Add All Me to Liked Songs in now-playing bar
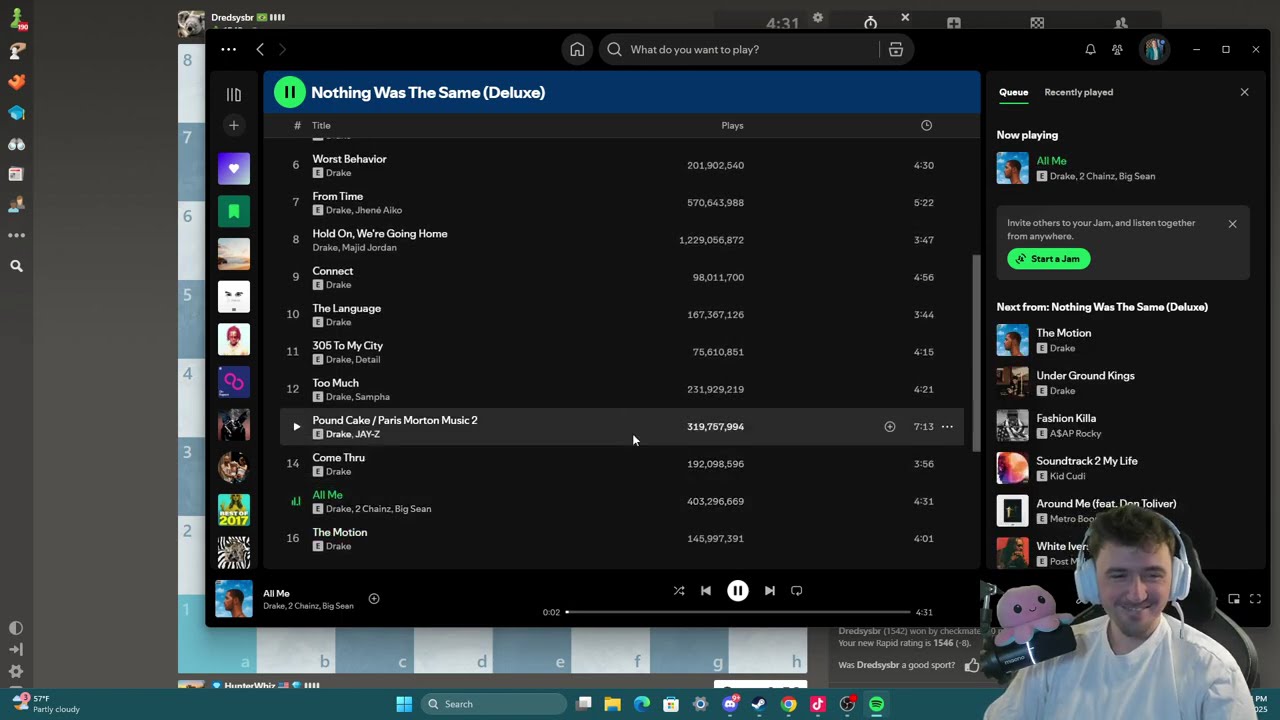1280x720 pixels. pos(374,599)
